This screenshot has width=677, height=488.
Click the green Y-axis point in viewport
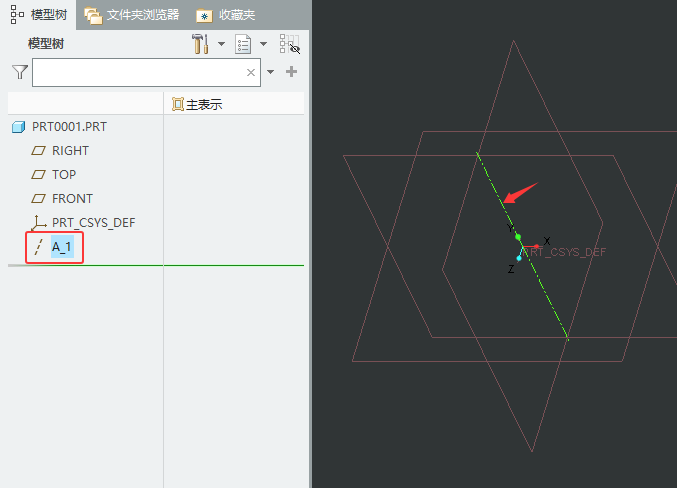pyautogui.click(x=518, y=237)
